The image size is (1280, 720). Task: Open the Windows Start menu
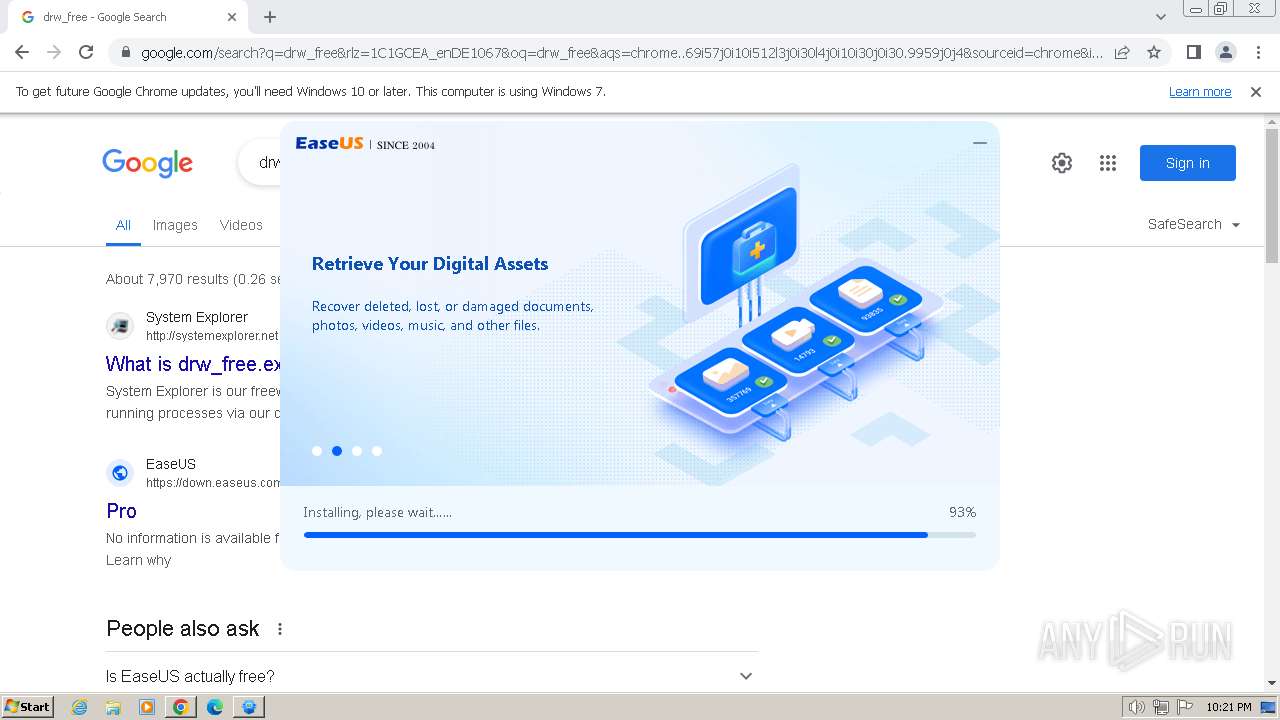(x=28, y=706)
